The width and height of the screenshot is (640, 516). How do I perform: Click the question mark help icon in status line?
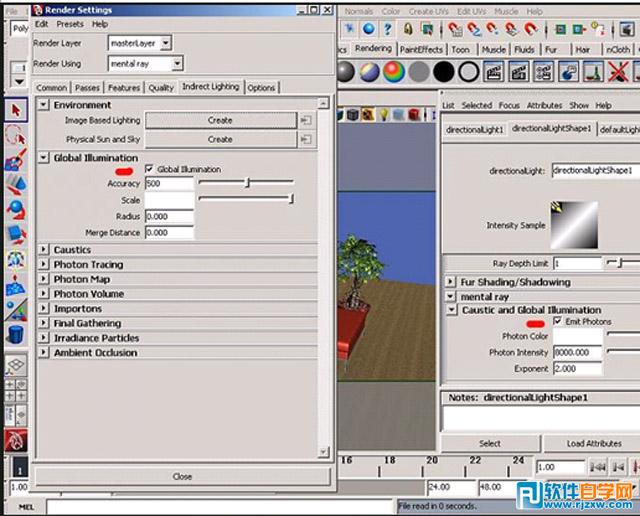[x=388, y=29]
